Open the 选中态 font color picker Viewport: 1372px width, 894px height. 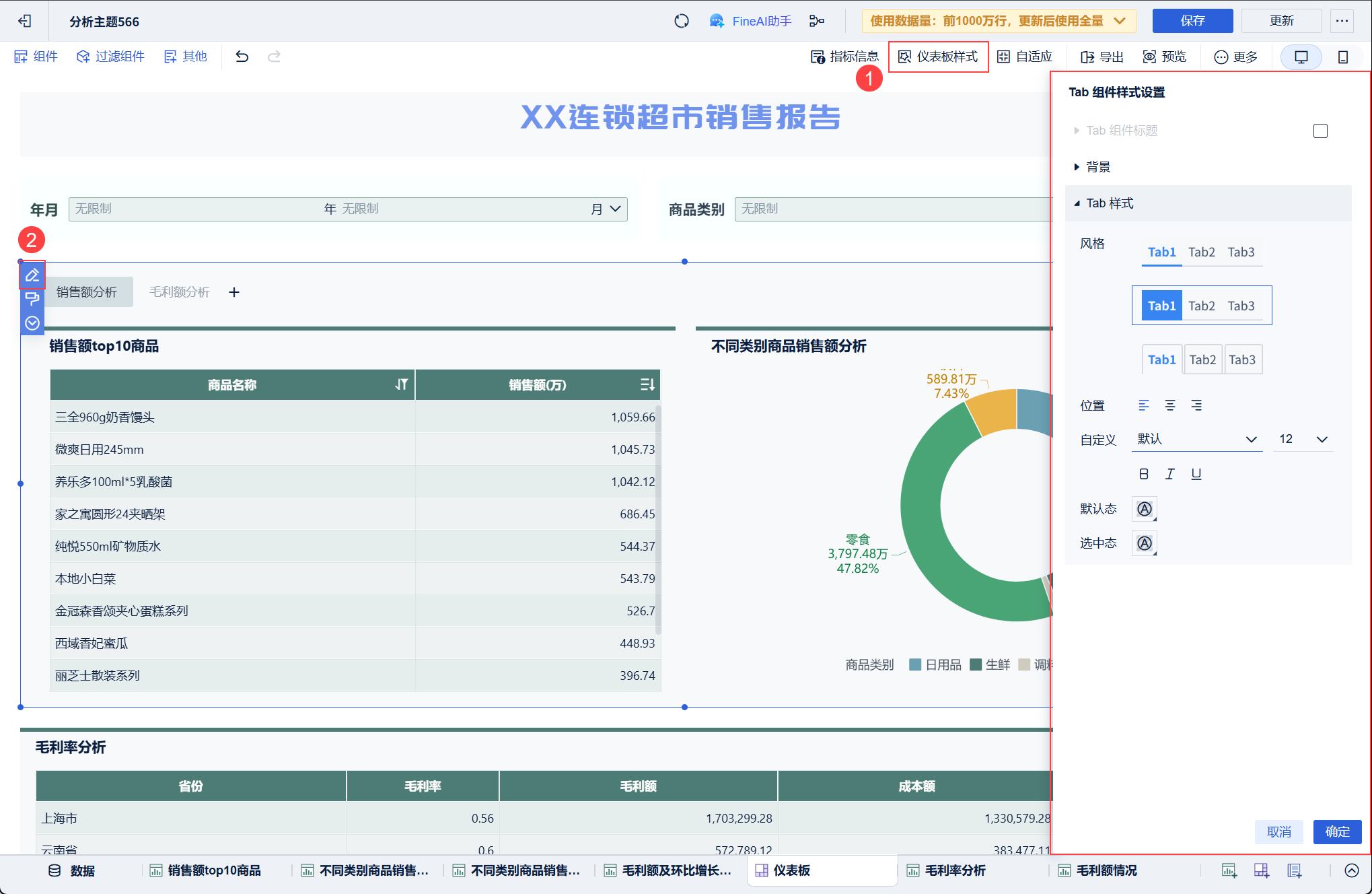[x=1144, y=543]
